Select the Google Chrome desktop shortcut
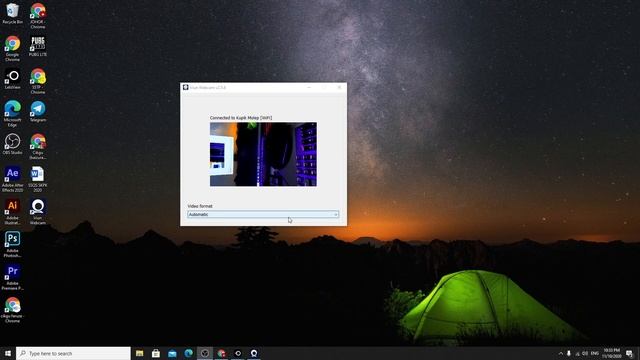The width and height of the screenshot is (640, 360). click(13, 49)
